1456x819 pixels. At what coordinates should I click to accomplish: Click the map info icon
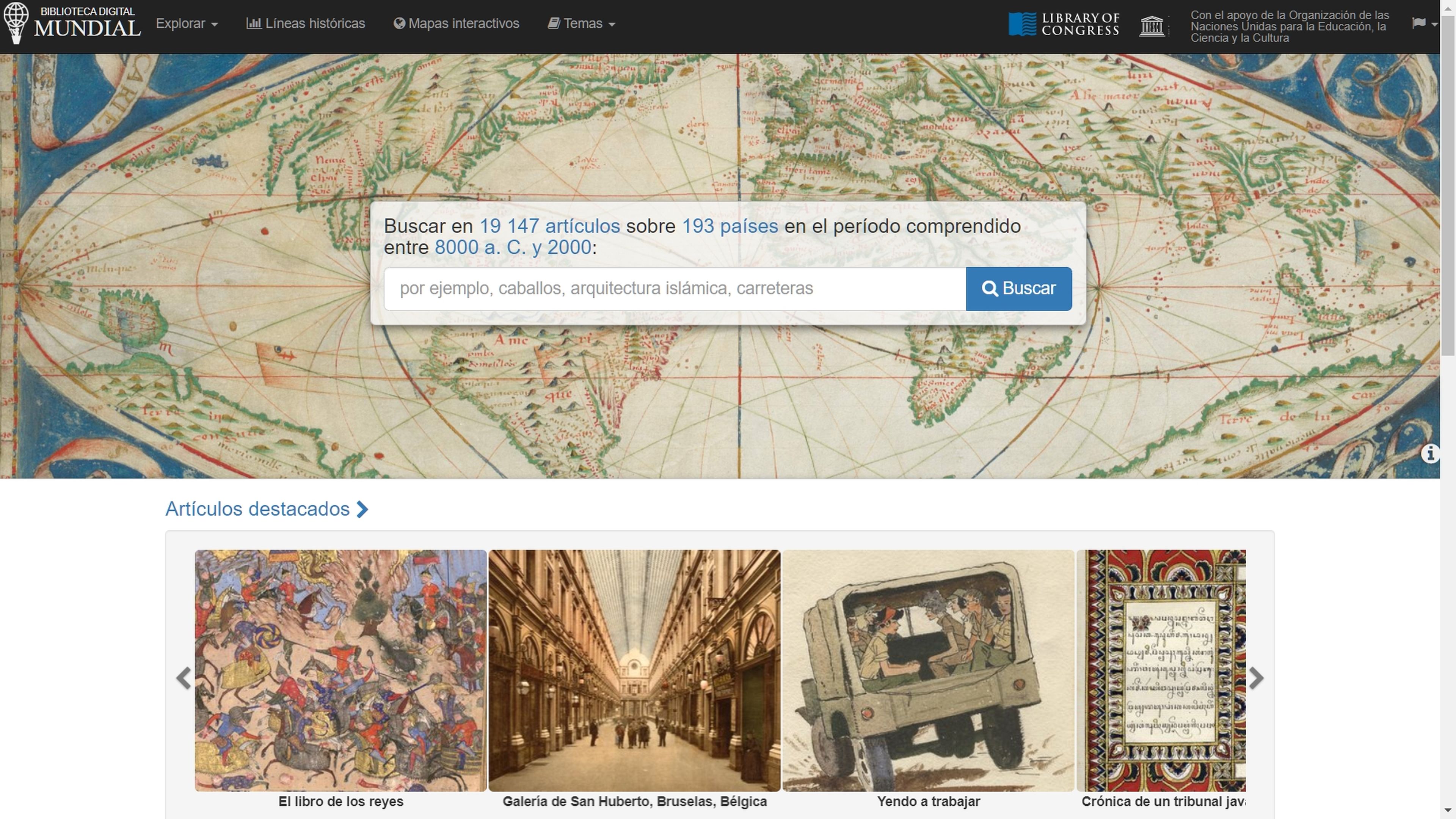tap(1430, 453)
